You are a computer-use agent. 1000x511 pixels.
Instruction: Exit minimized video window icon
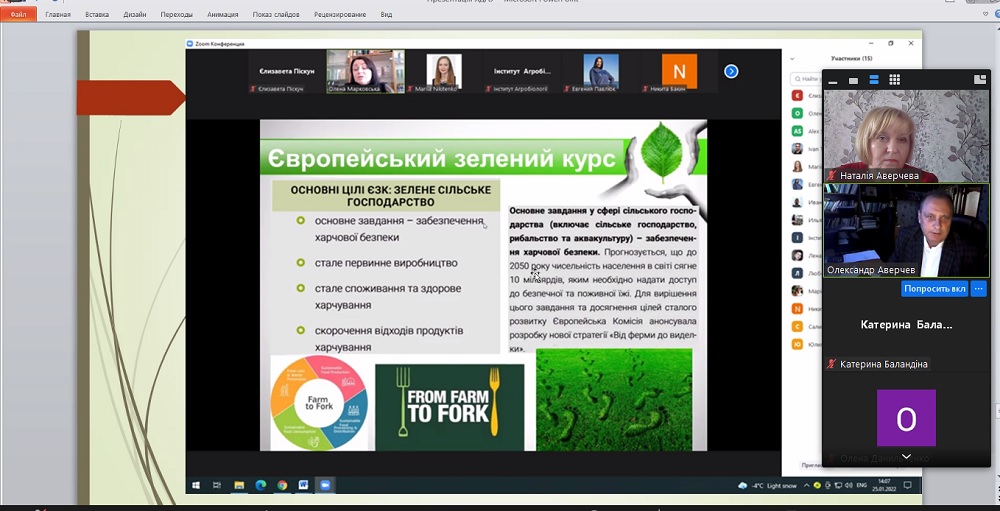(x=980, y=80)
